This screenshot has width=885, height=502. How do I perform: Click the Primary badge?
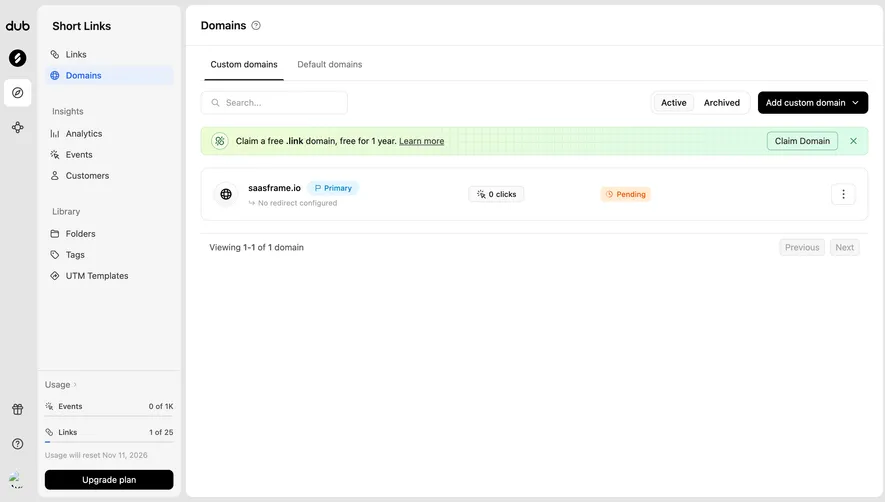point(333,188)
